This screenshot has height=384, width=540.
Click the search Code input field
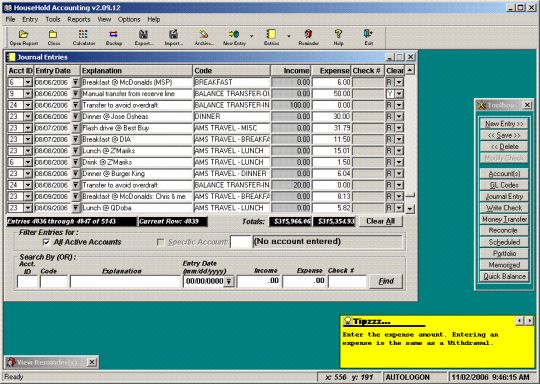[x=54, y=281]
